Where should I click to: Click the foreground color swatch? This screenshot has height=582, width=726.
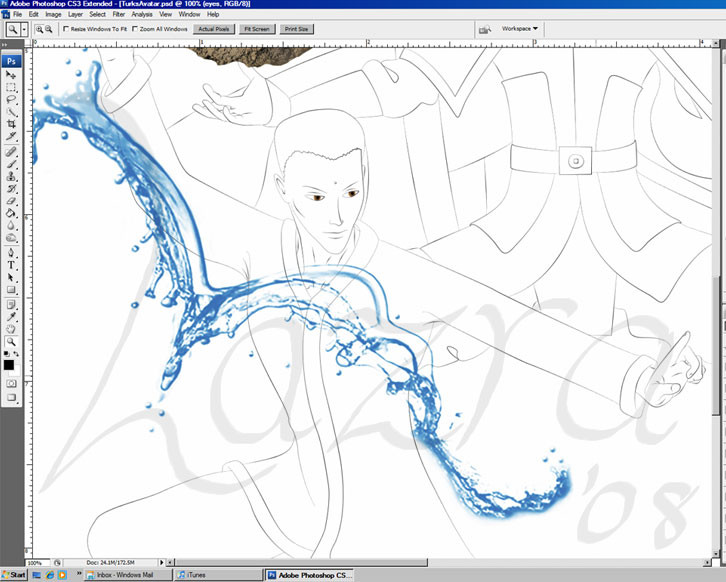coord(8,365)
